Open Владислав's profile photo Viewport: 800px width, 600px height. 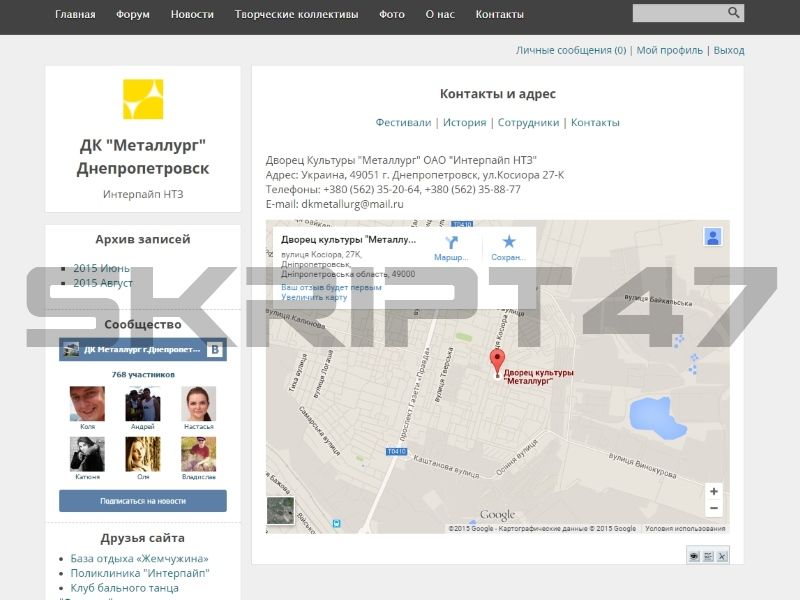coord(198,454)
